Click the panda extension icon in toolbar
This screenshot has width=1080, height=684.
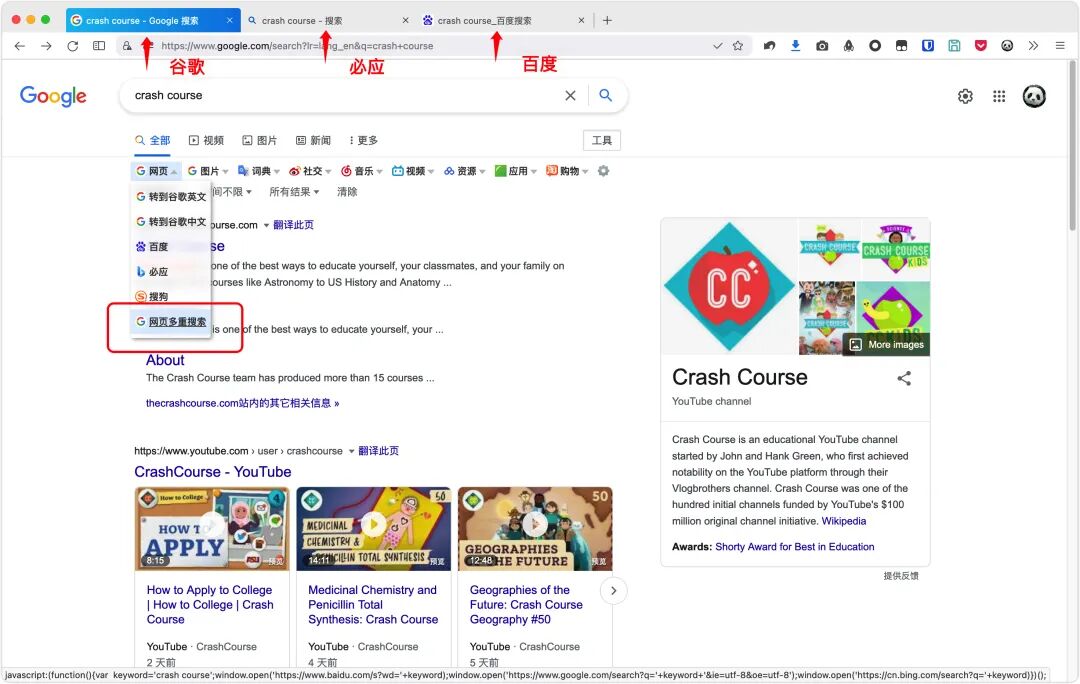click(x=1007, y=46)
